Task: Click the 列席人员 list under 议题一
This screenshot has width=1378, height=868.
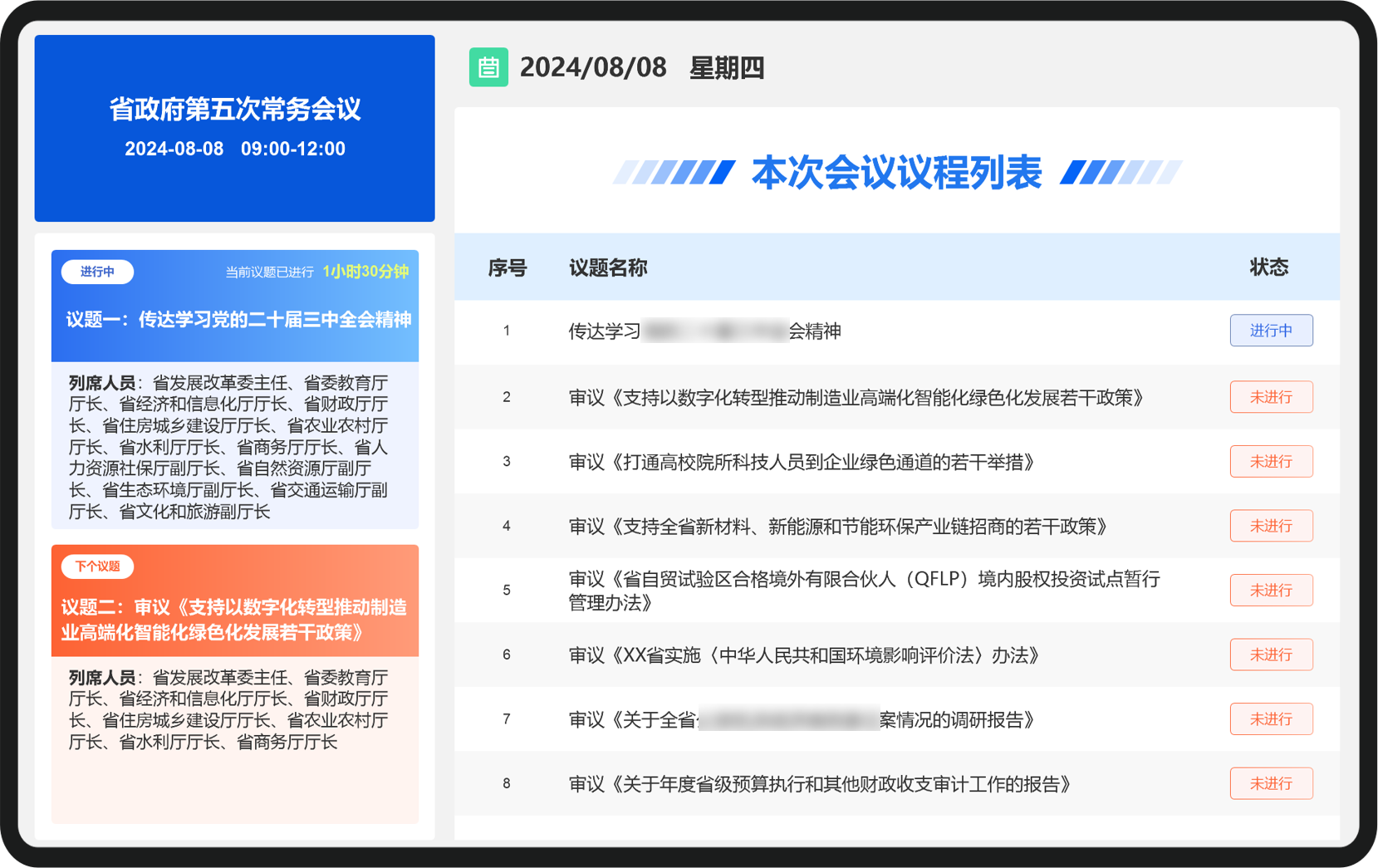Action: pyautogui.click(x=229, y=447)
